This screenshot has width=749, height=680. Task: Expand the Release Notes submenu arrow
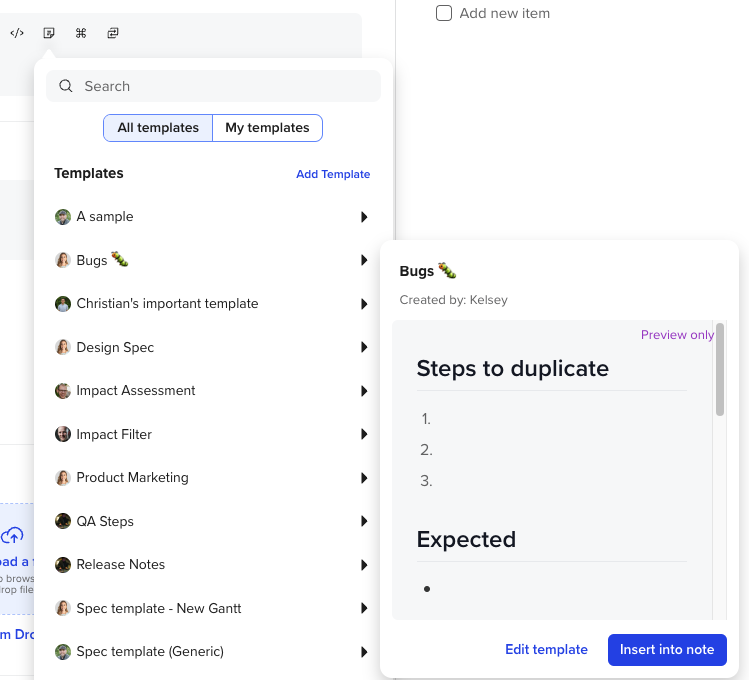pyautogui.click(x=364, y=565)
